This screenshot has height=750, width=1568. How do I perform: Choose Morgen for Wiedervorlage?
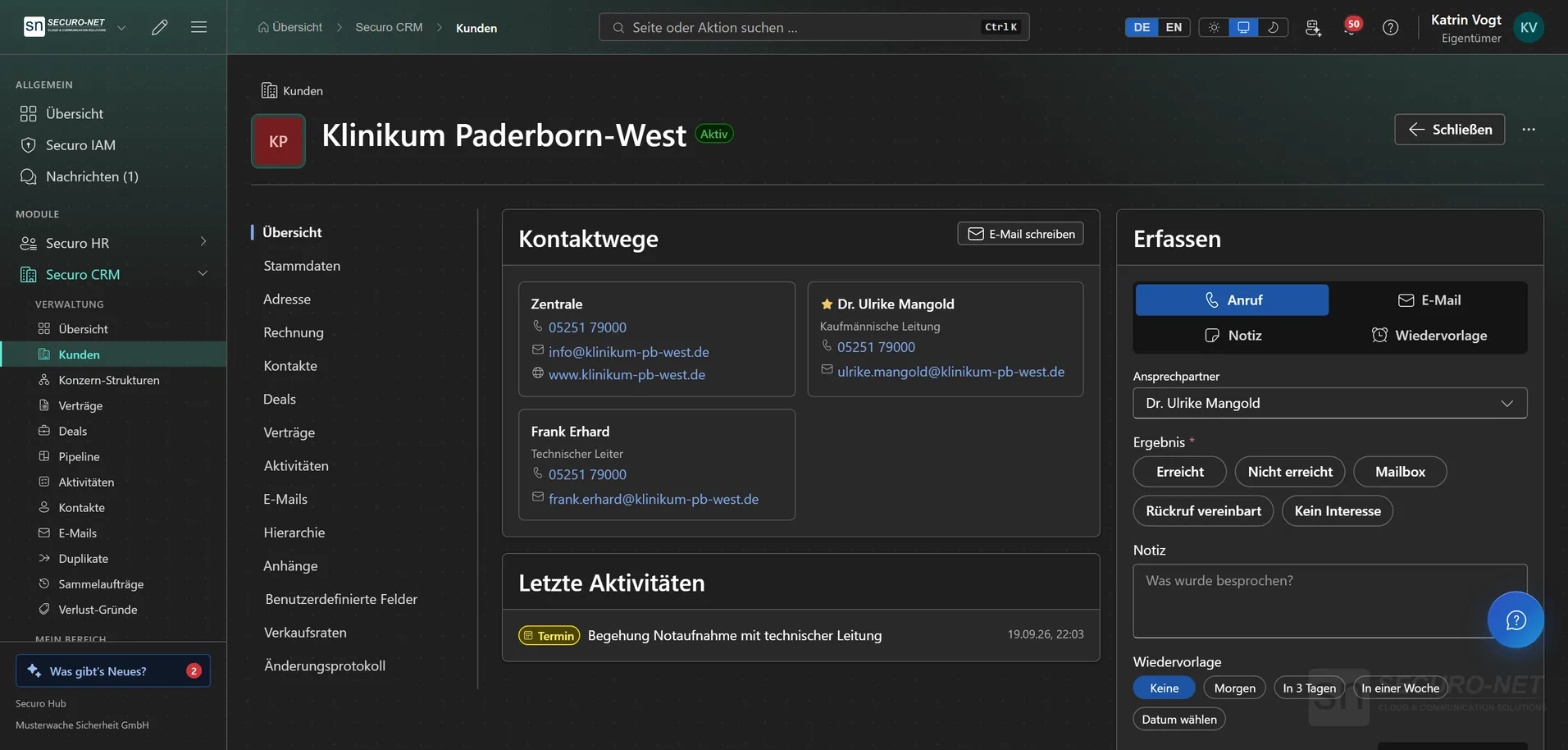click(x=1234, y=688)
